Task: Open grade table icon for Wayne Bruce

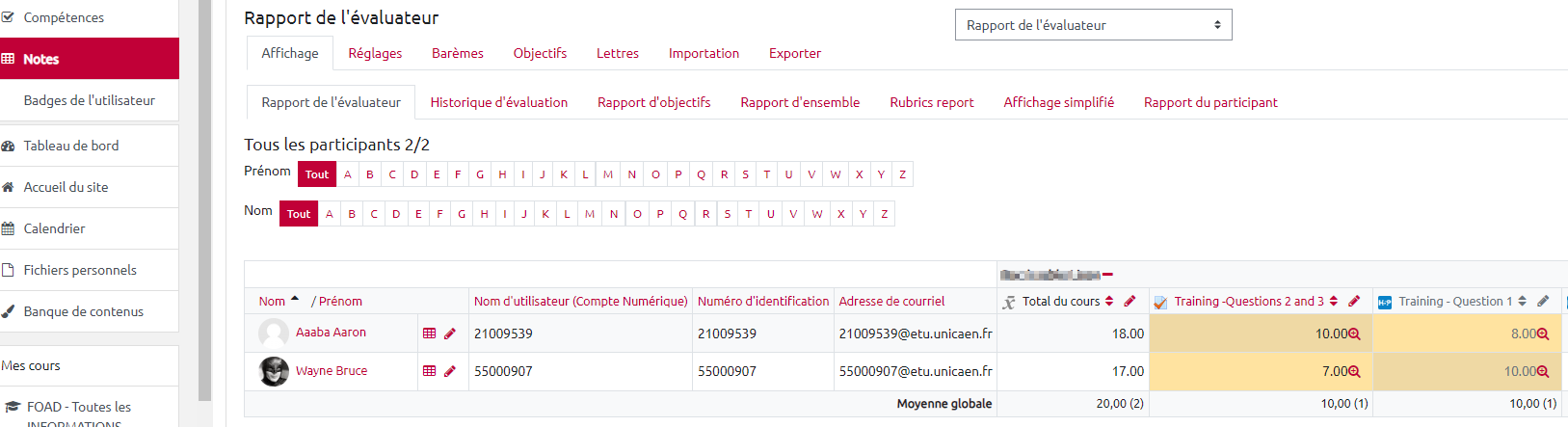Action: click(x=430, y=371)
